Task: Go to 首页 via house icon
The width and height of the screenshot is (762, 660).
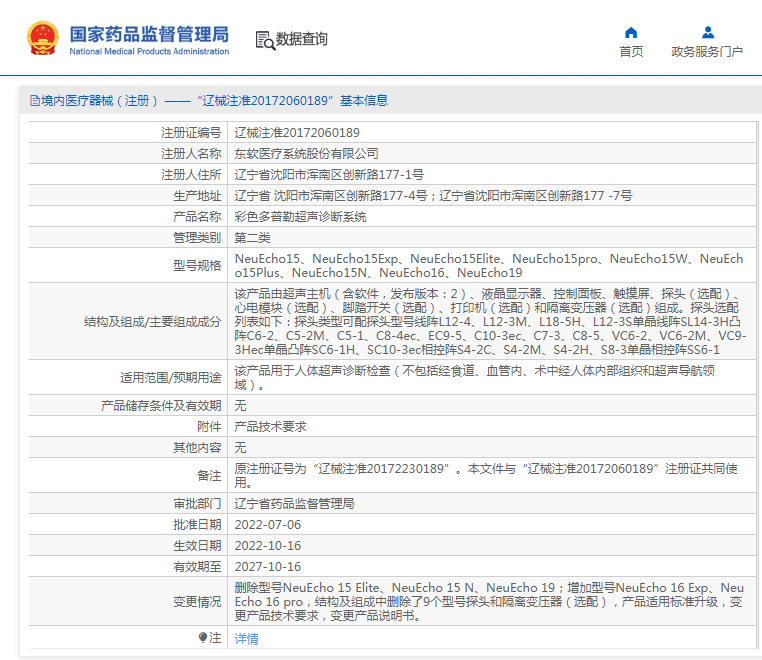Action: (631, 33)
